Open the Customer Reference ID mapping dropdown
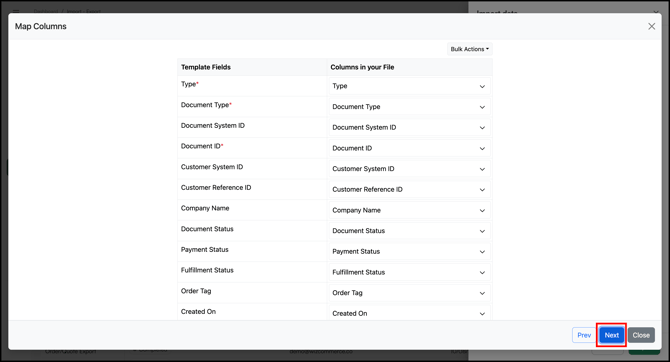Viewport: 670px width, 362px height. (409, 189)
